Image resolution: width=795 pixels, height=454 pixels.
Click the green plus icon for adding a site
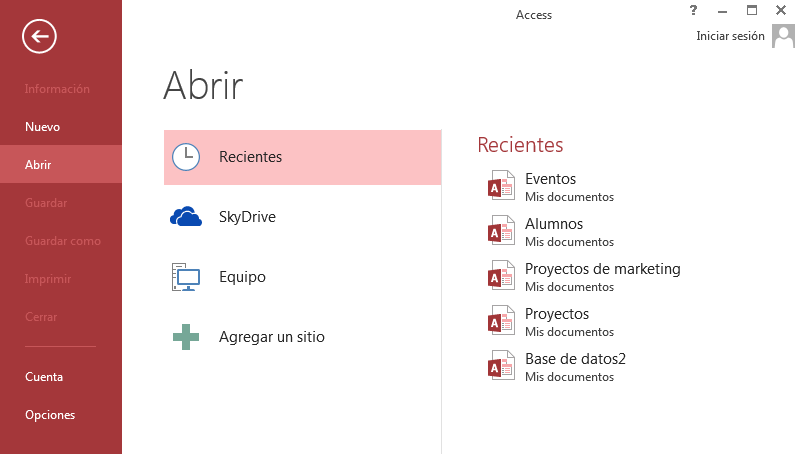point(186,337)
